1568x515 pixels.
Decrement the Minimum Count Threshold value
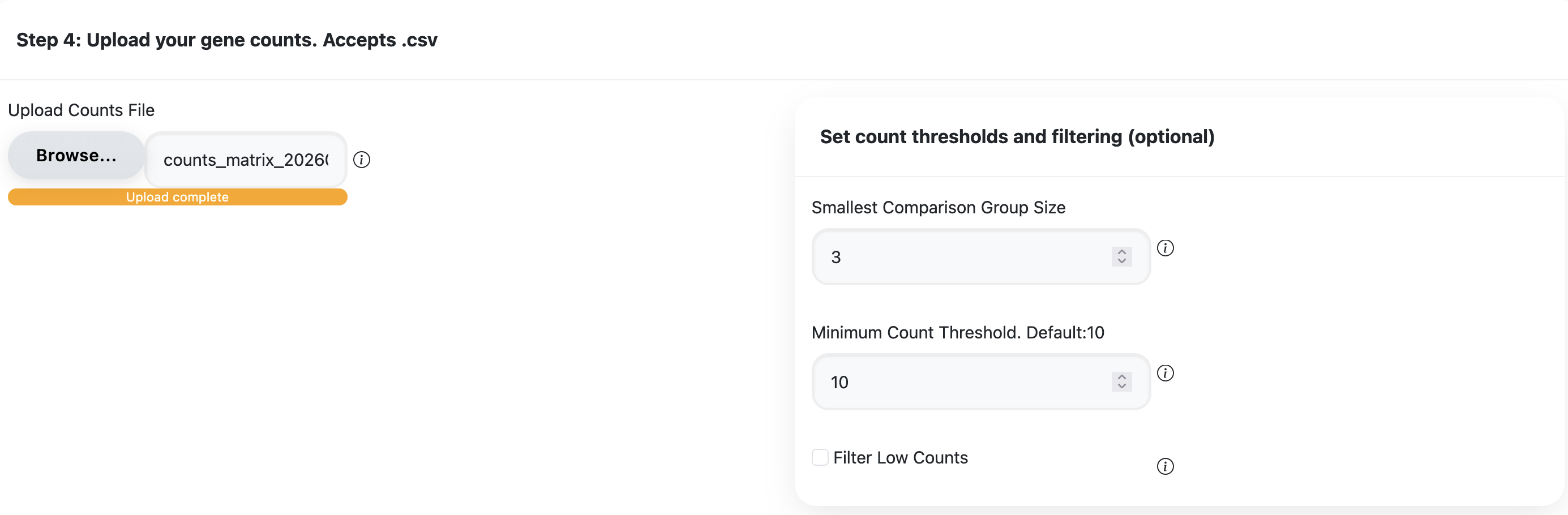(1121, 387)
